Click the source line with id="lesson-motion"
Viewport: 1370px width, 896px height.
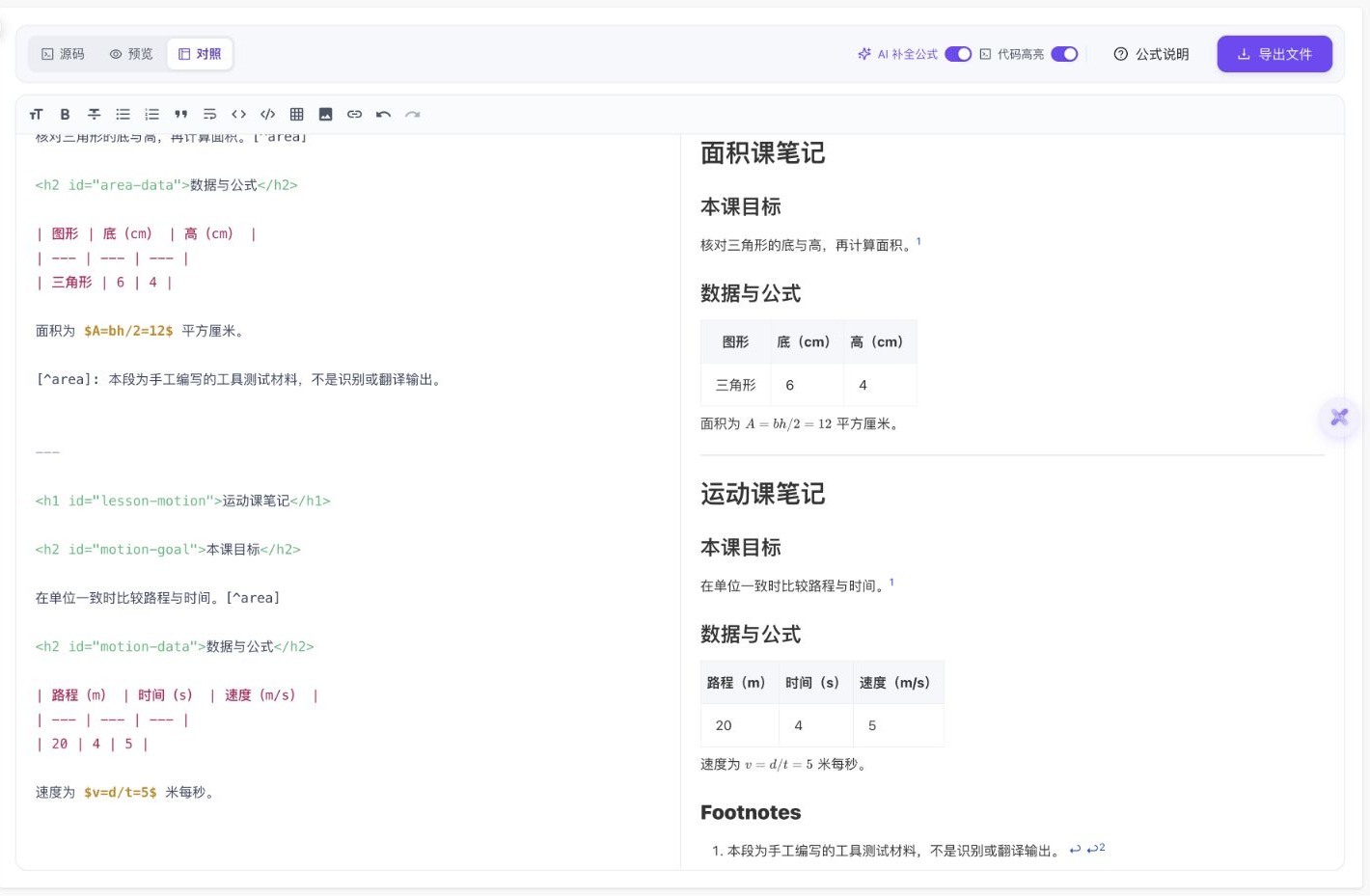tap(183, 501)
